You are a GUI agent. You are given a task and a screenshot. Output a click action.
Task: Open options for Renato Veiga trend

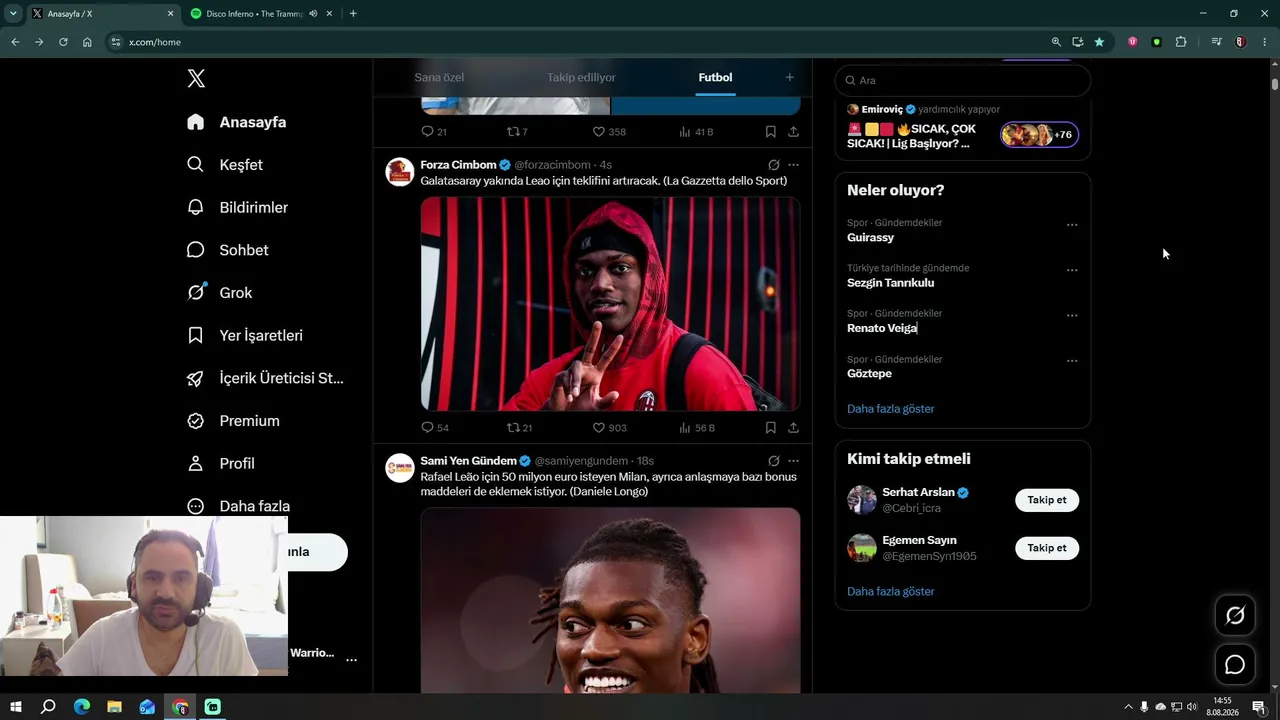tap(1072, 315)
